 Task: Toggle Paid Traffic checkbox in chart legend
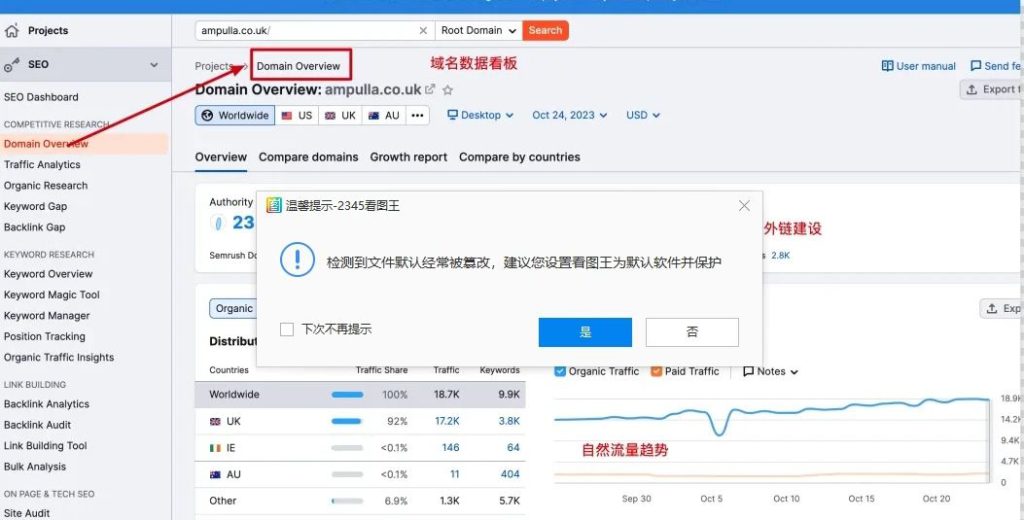click(x=656, y=371)
